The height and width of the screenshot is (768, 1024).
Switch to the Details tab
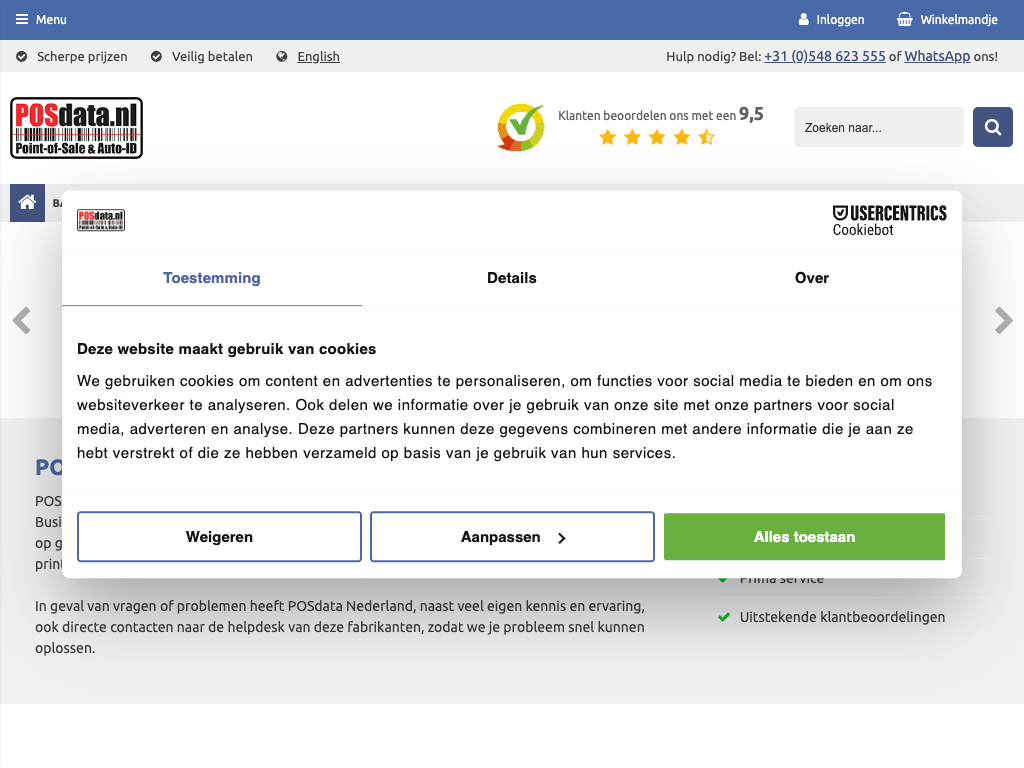click(x=512, y=278)
